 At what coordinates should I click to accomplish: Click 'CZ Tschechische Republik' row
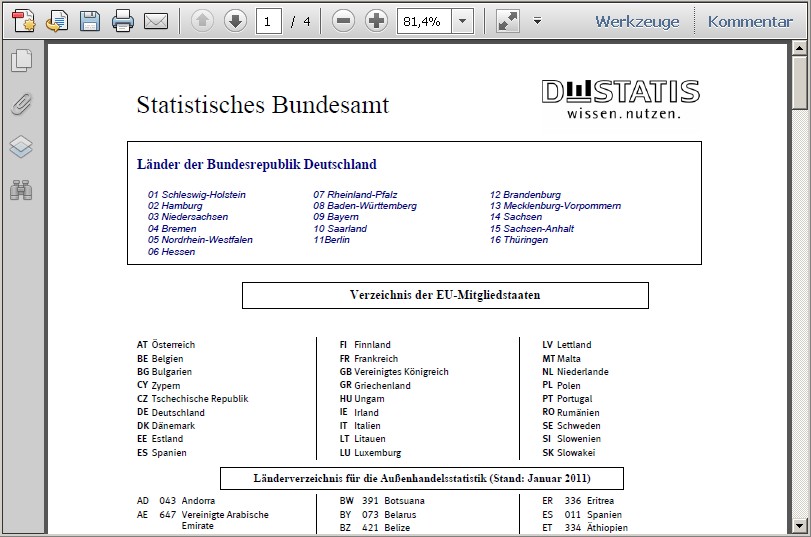[x=192, y=399]
